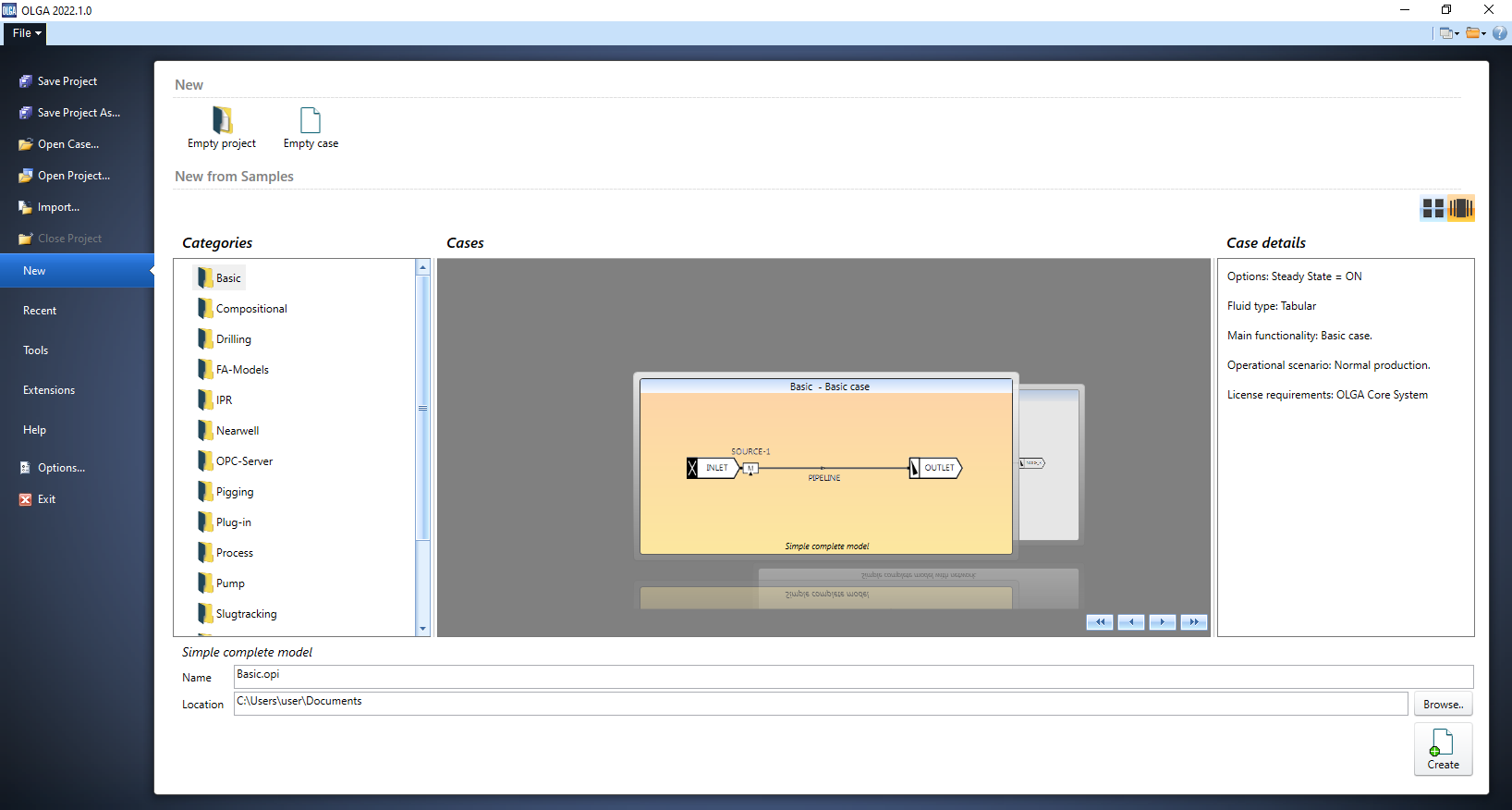Click the categories list scrollbar thumb

(423, 408)
